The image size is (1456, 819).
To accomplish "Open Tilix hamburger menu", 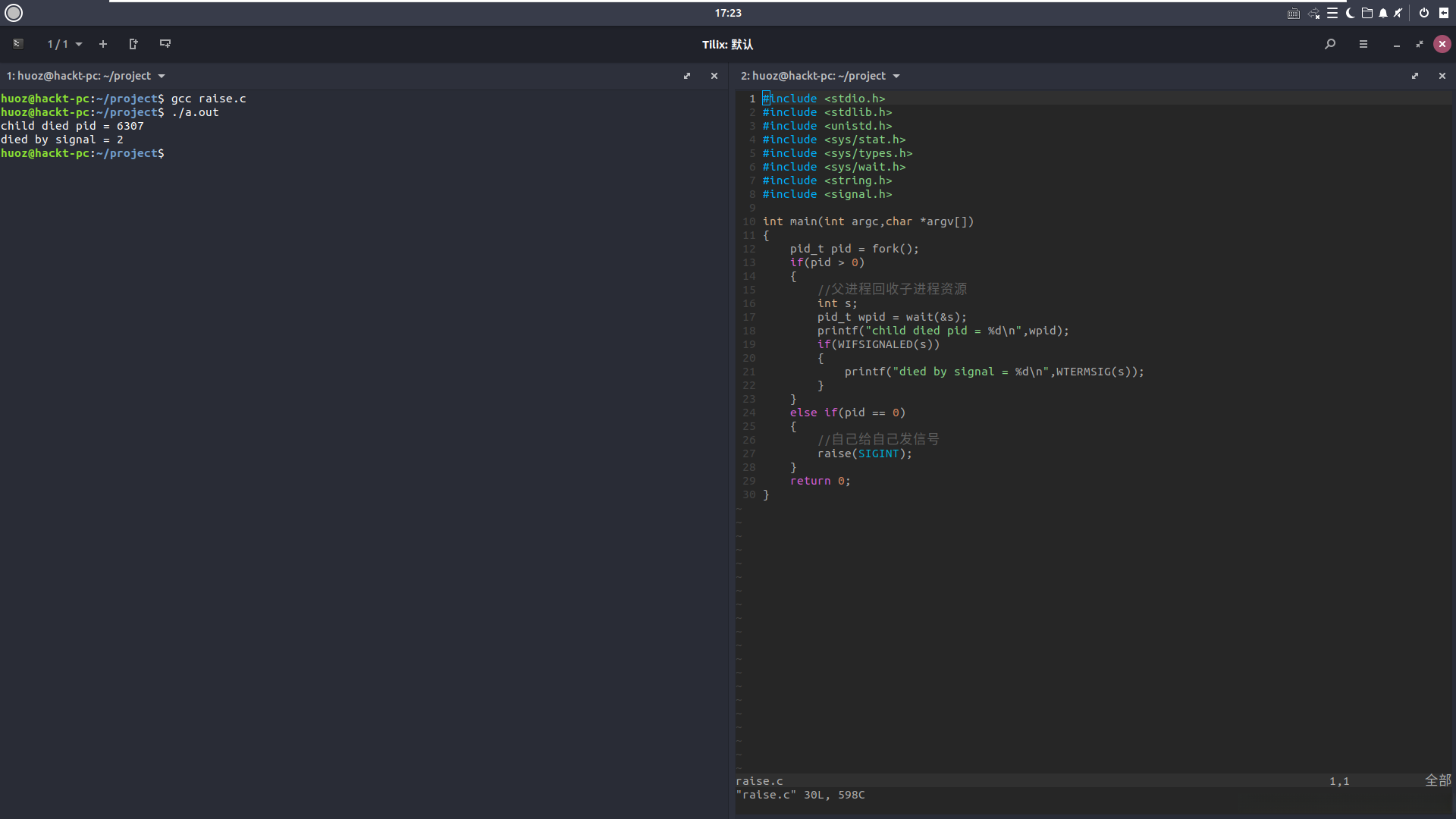I will pyautogui.click(x=1363, y=44).
